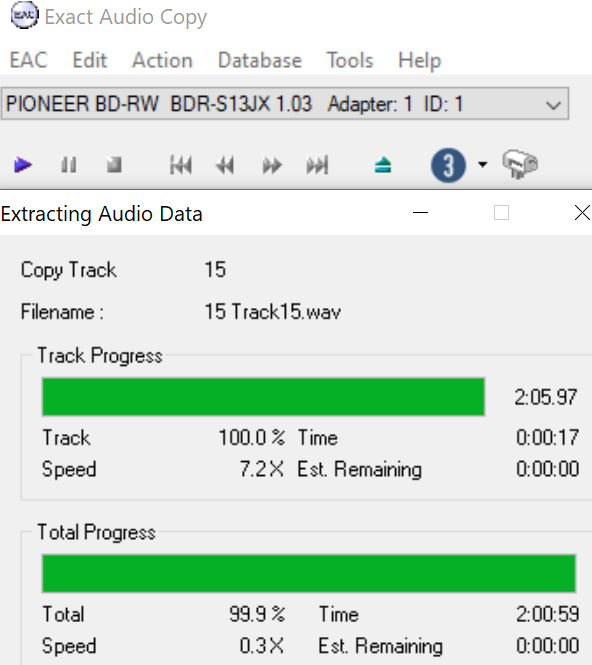Screen dimensions: 592x665
Task: Open the Tools menu
Action: point(350,60)
